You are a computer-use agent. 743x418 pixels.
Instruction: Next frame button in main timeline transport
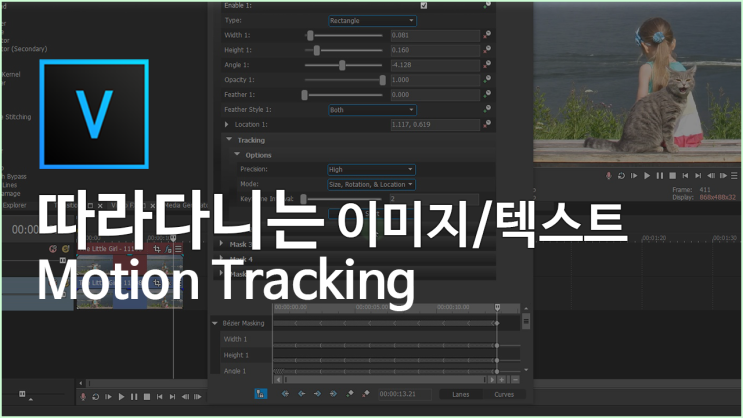(x=198, y=397)
